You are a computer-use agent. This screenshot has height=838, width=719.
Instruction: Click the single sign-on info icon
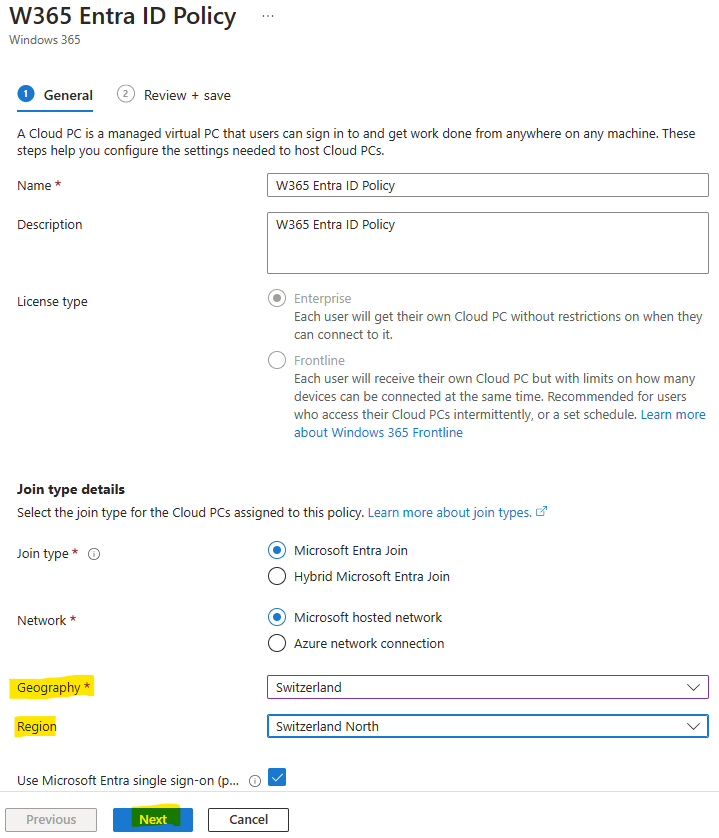point(255,781)
